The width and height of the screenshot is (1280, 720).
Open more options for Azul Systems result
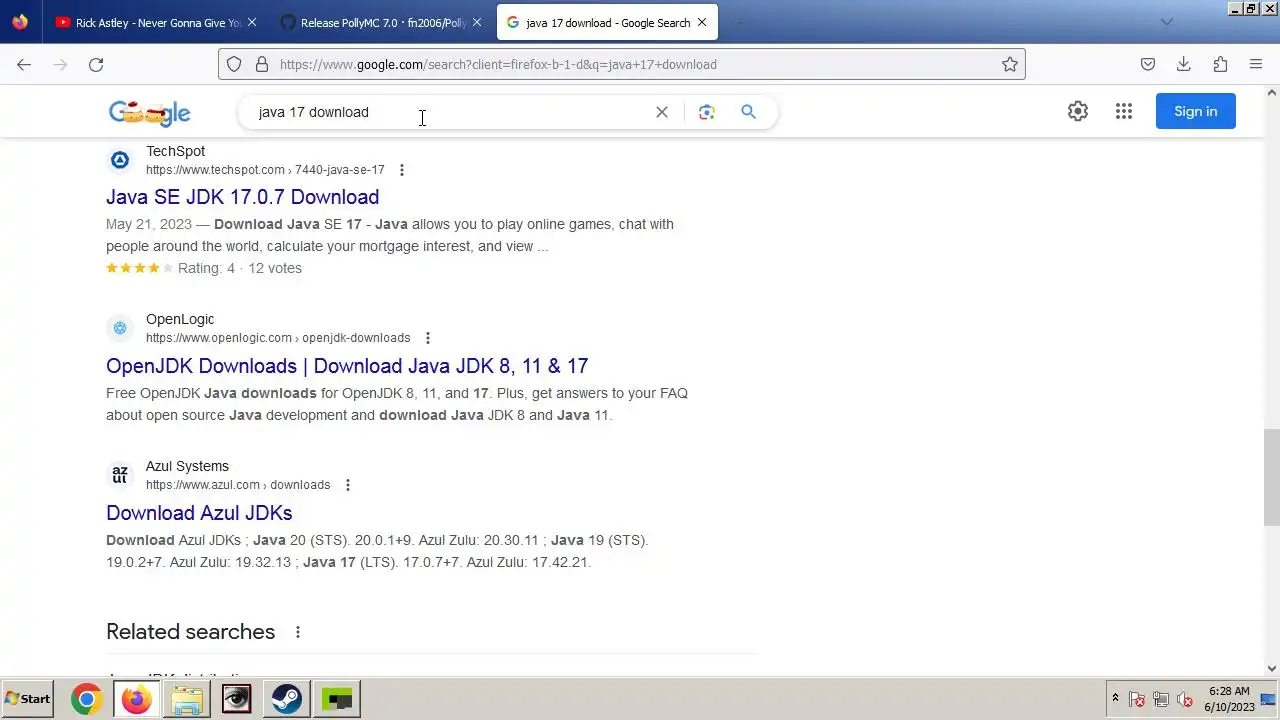click(348, 485)
